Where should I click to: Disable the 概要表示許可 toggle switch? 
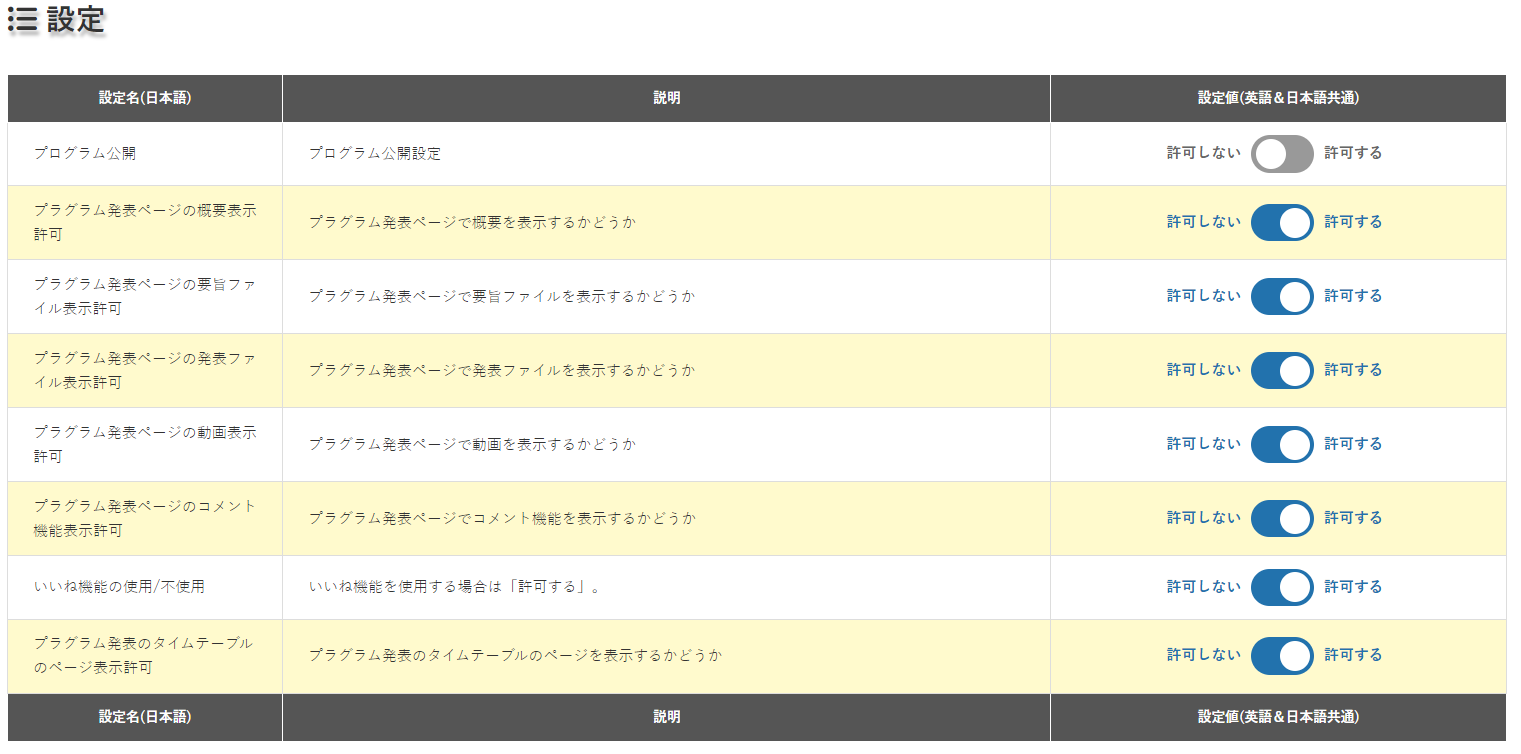pyautogui.click(x=1282, y=223)
